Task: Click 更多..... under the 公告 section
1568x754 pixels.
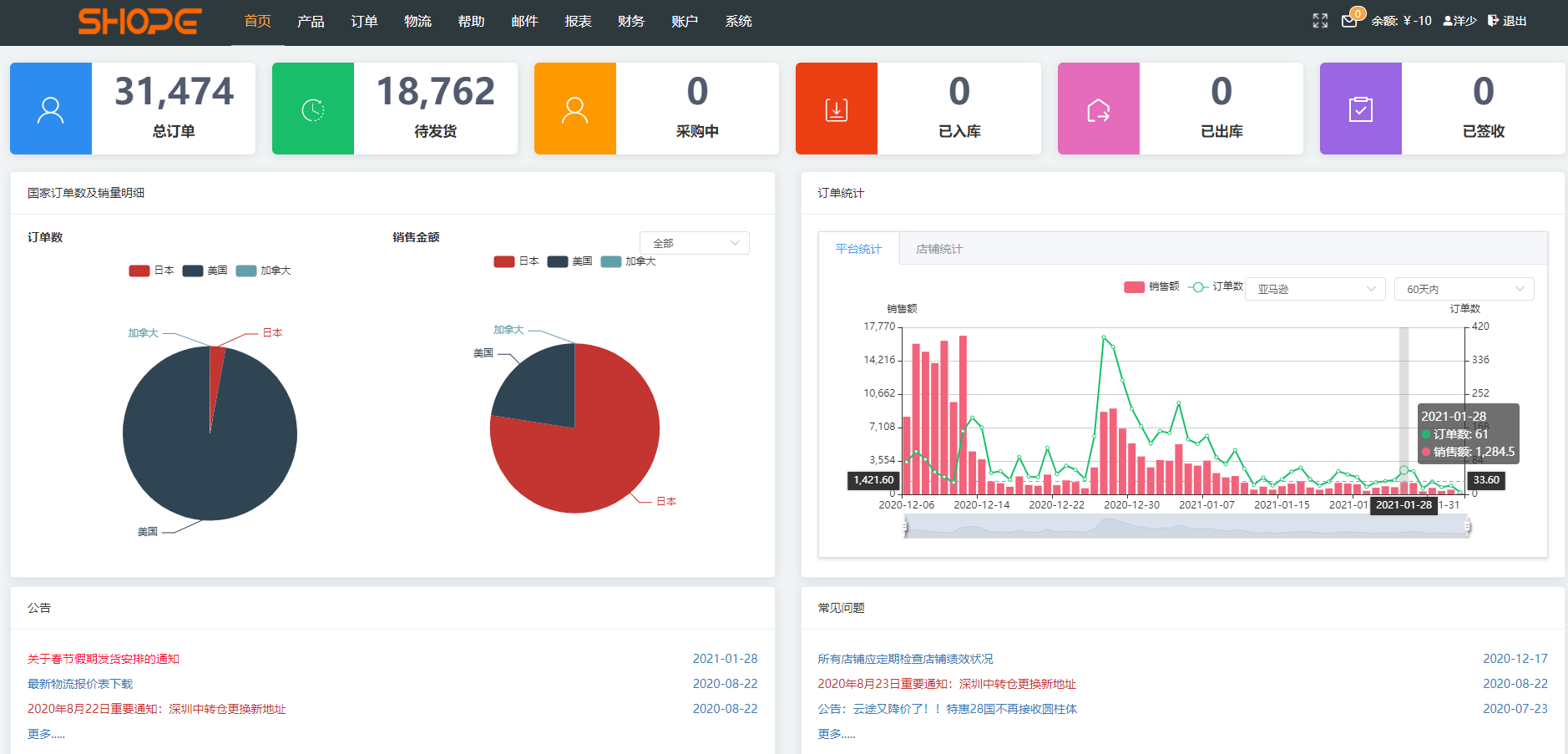Action: pyautogui.click(x=44, y=733)
